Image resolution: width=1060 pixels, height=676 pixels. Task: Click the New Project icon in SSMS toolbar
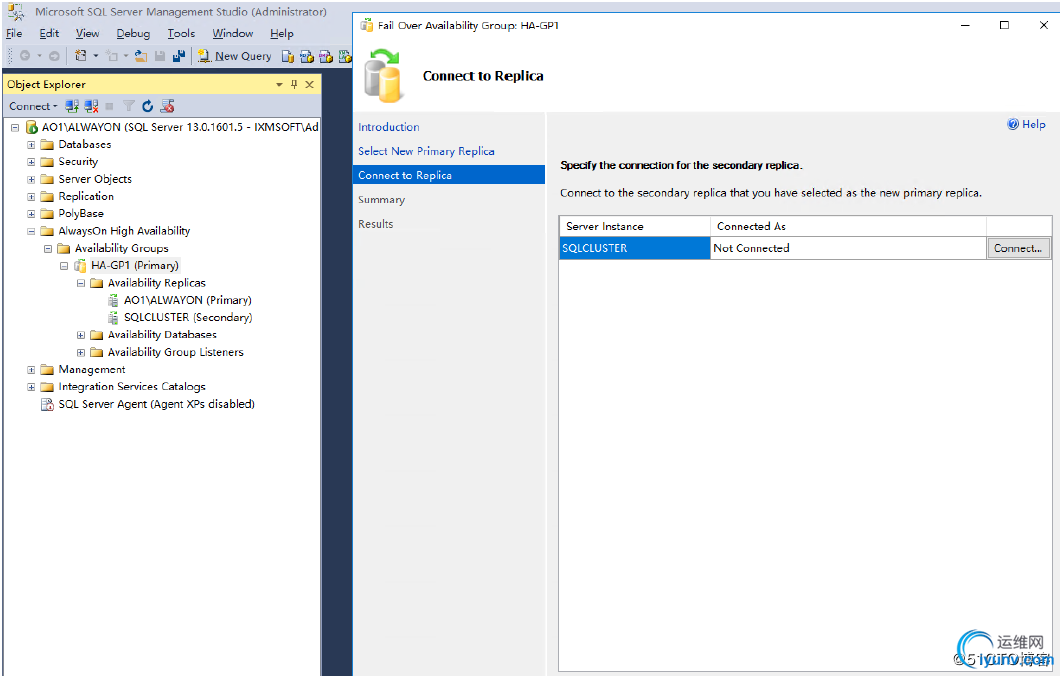[x=81, y=55]
